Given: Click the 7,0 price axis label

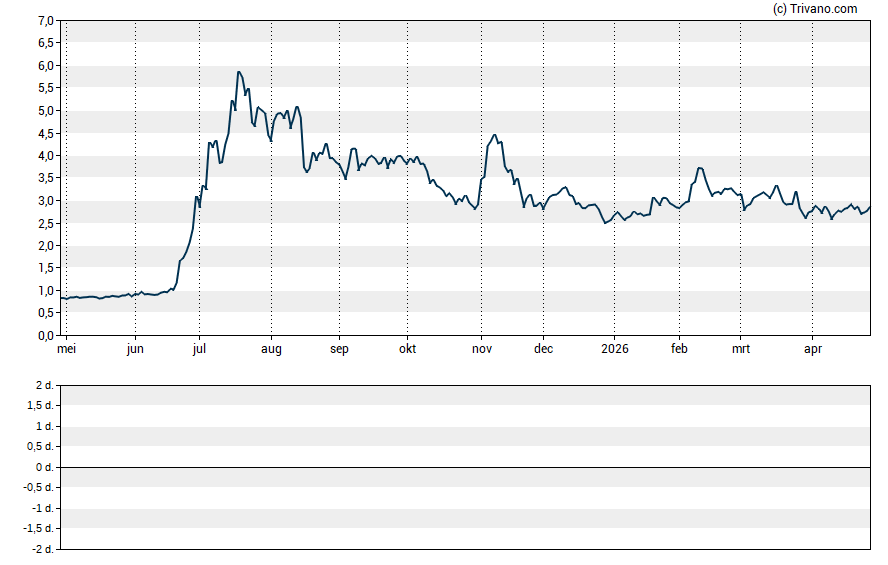Looking at the screenshot, I should pos(45,21).
